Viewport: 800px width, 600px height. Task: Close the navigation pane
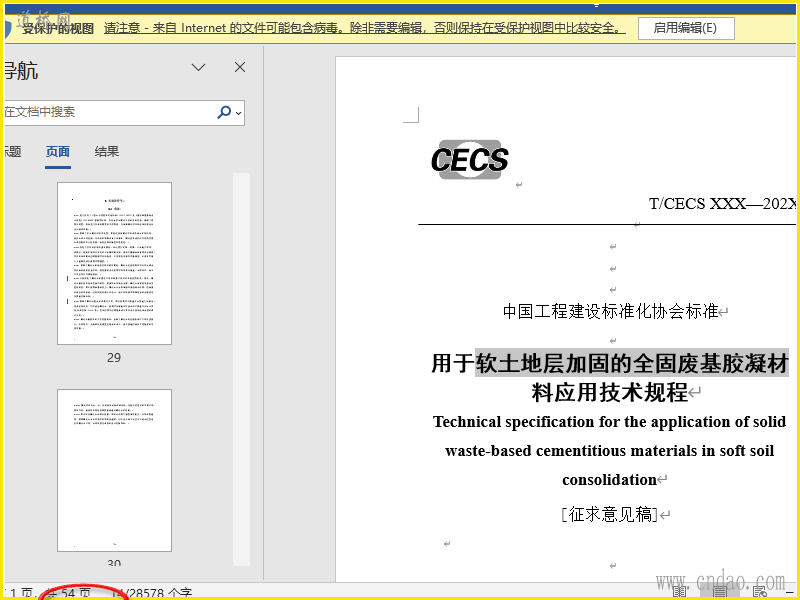(x=240, y=67)
